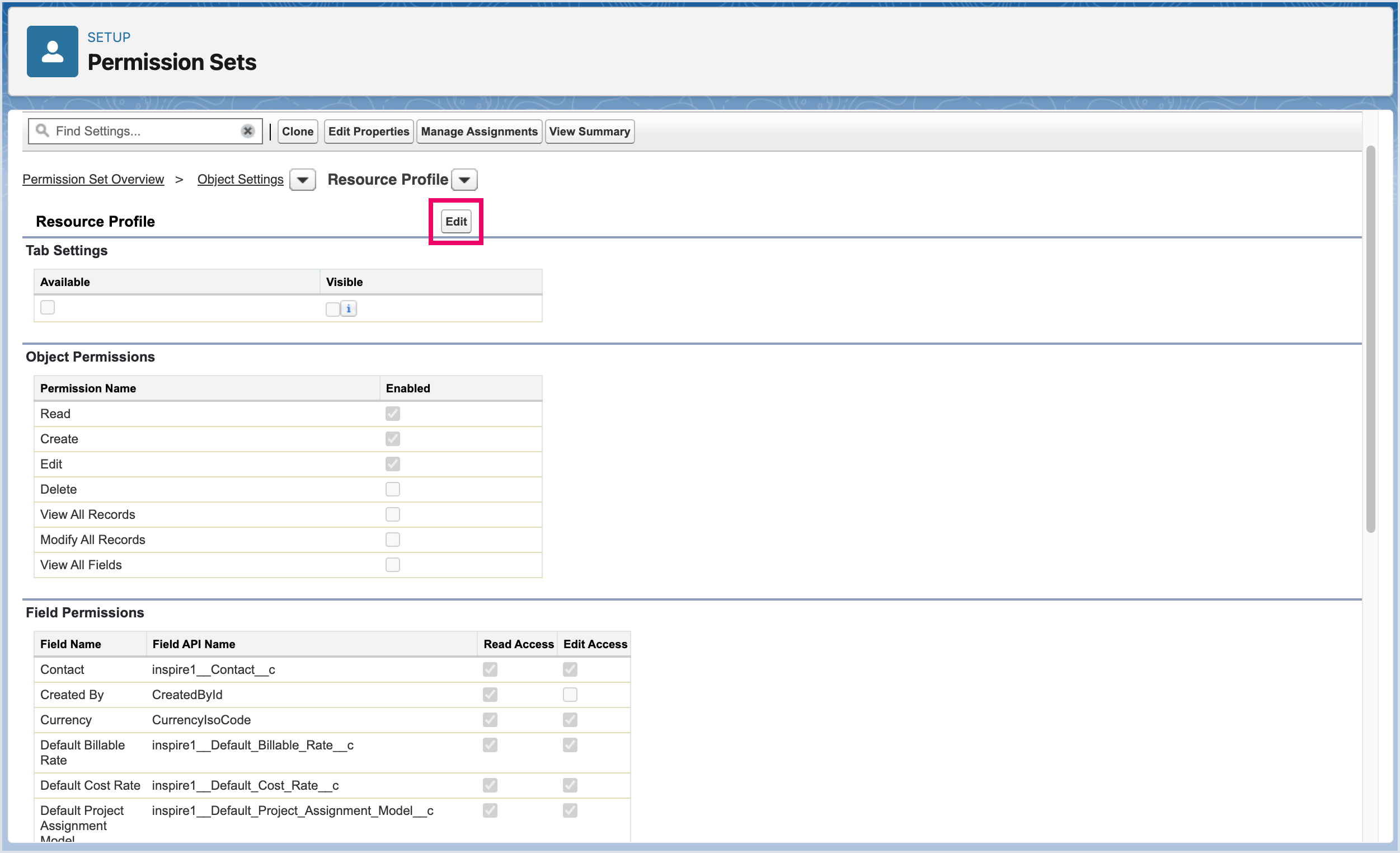Click the vertical scrollbar thumb
1400x853 pixels.
(x=1370, y=339)
